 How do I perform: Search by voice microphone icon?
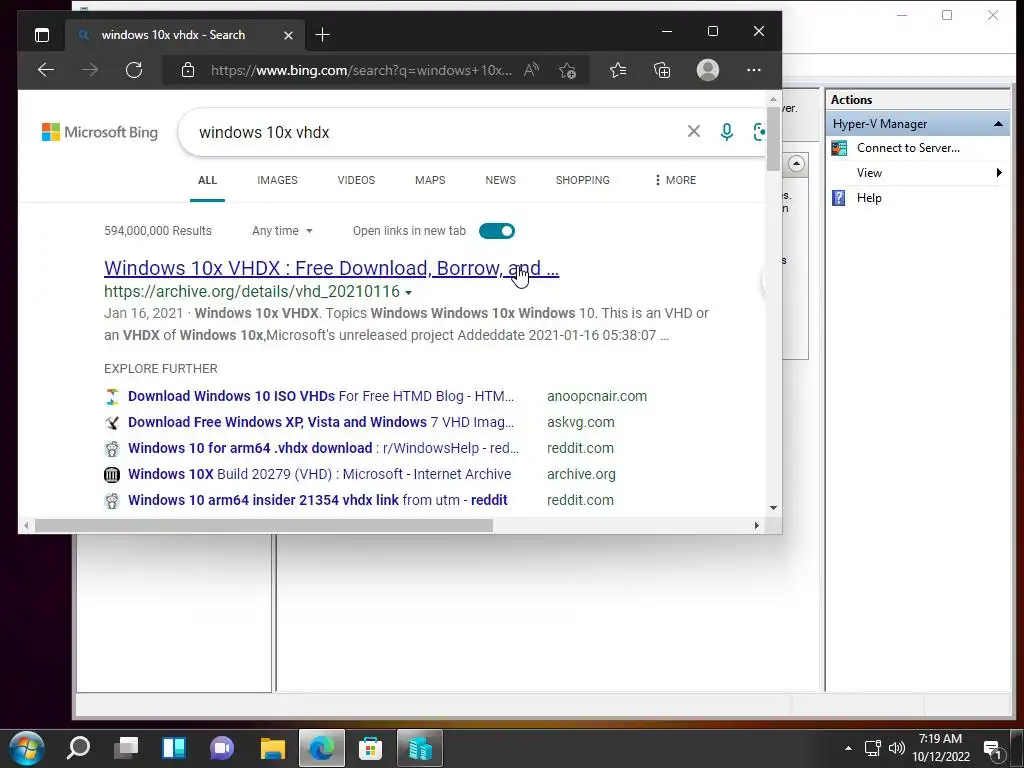[x=727, y=132]
